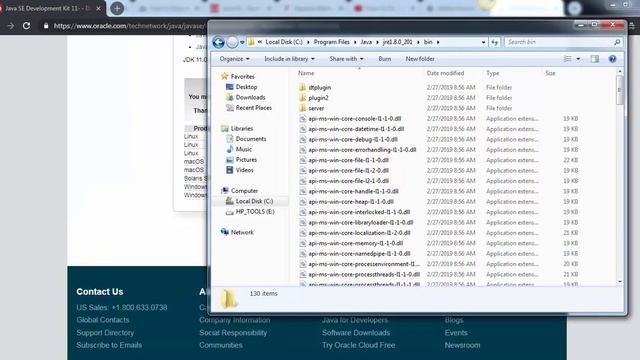Image resolution: width=640 pixels, height=360 pixels.
Task: Select Computer in the navigation pane
Action: (244, 191)
